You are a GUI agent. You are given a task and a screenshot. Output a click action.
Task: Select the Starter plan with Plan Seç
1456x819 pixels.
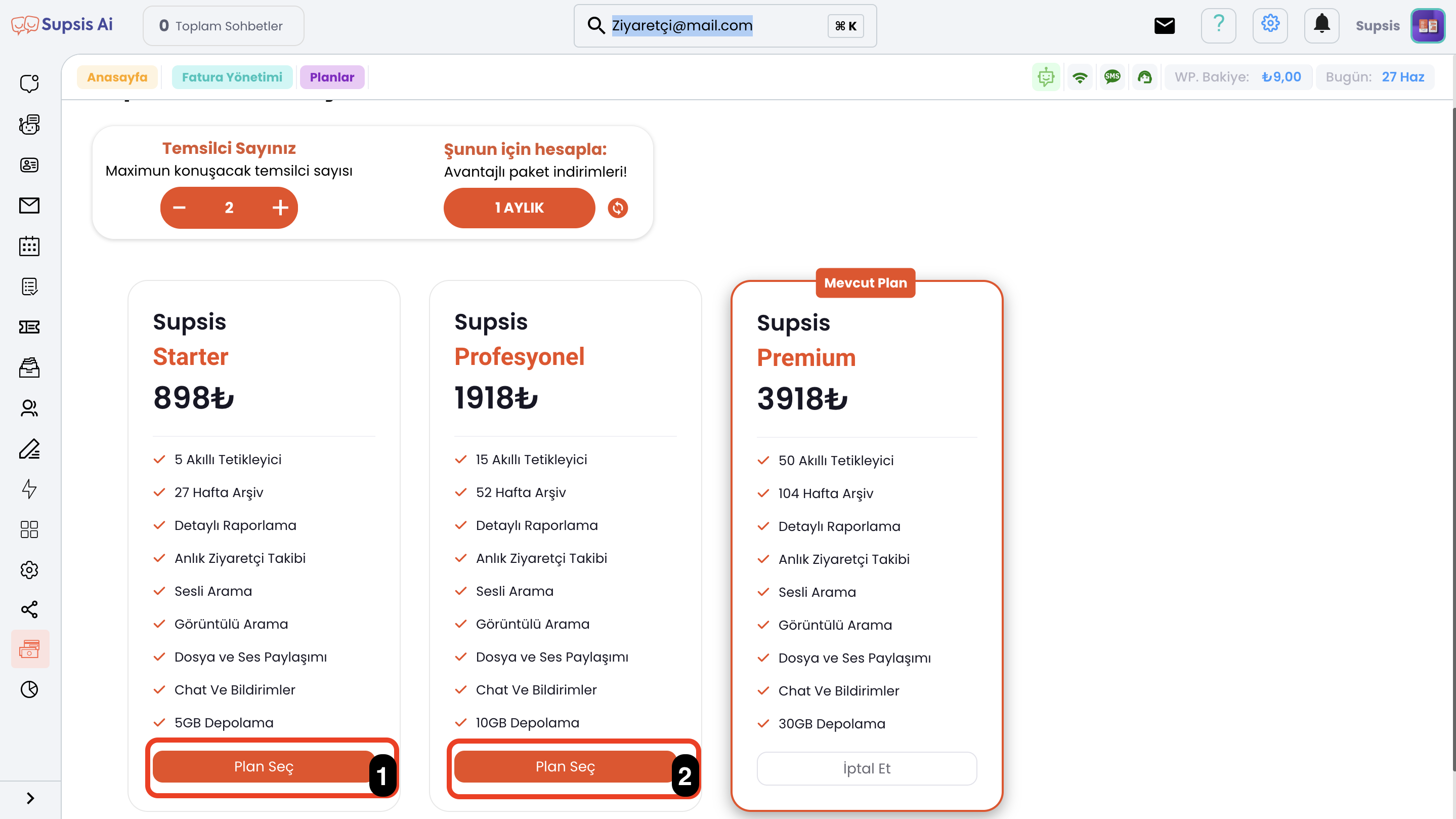point(264,766)
